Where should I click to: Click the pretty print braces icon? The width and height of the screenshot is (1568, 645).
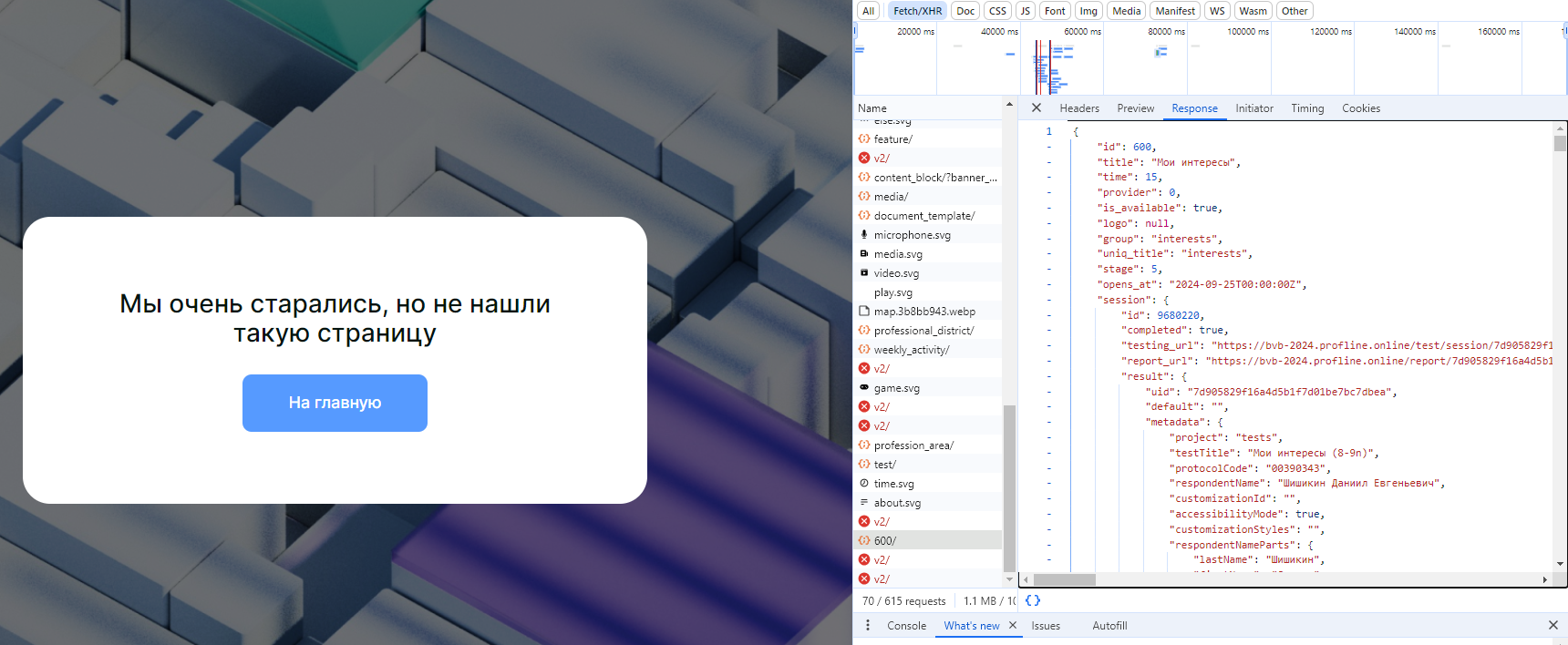coord(1032,600)
